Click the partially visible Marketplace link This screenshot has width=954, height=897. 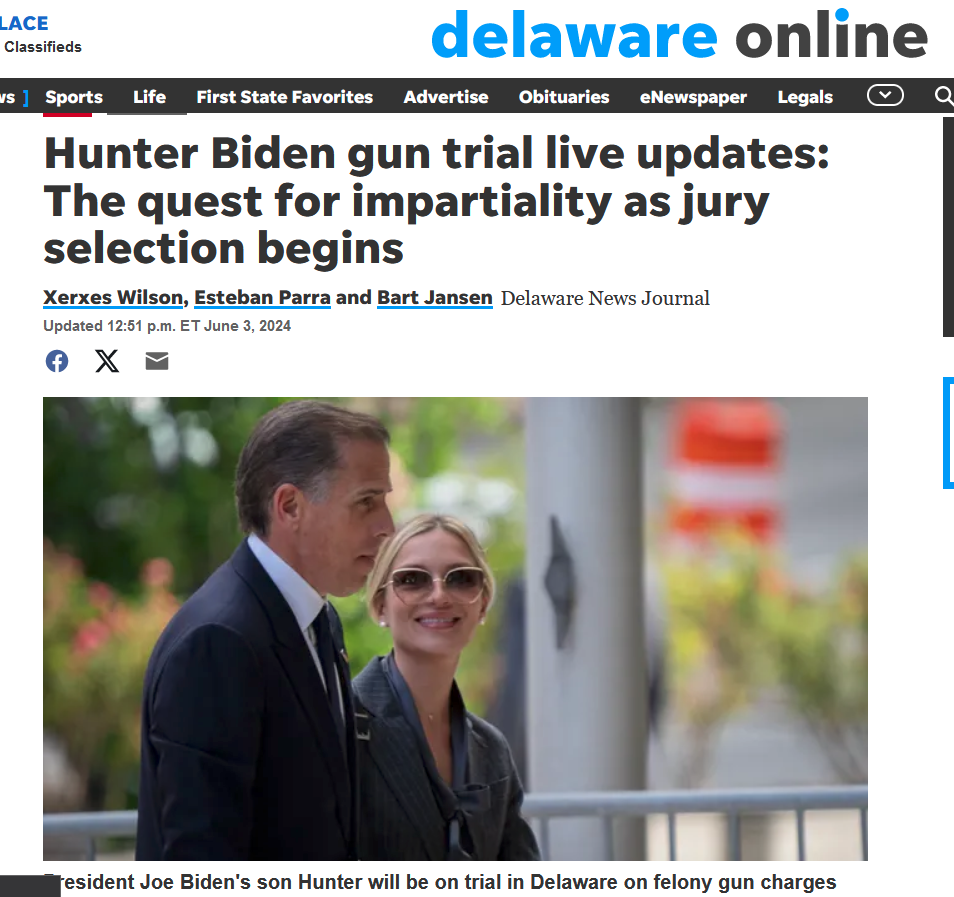(24, 23)
